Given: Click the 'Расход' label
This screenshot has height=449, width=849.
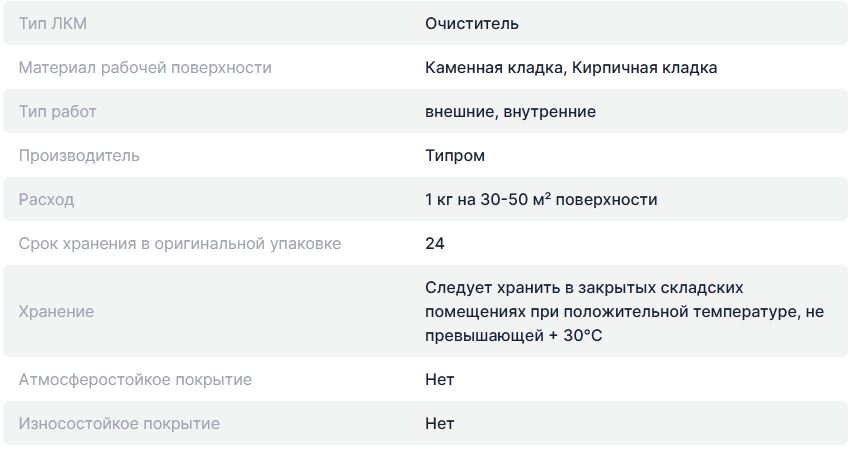Looking at the screenshot, I should [x=47, y=199].
